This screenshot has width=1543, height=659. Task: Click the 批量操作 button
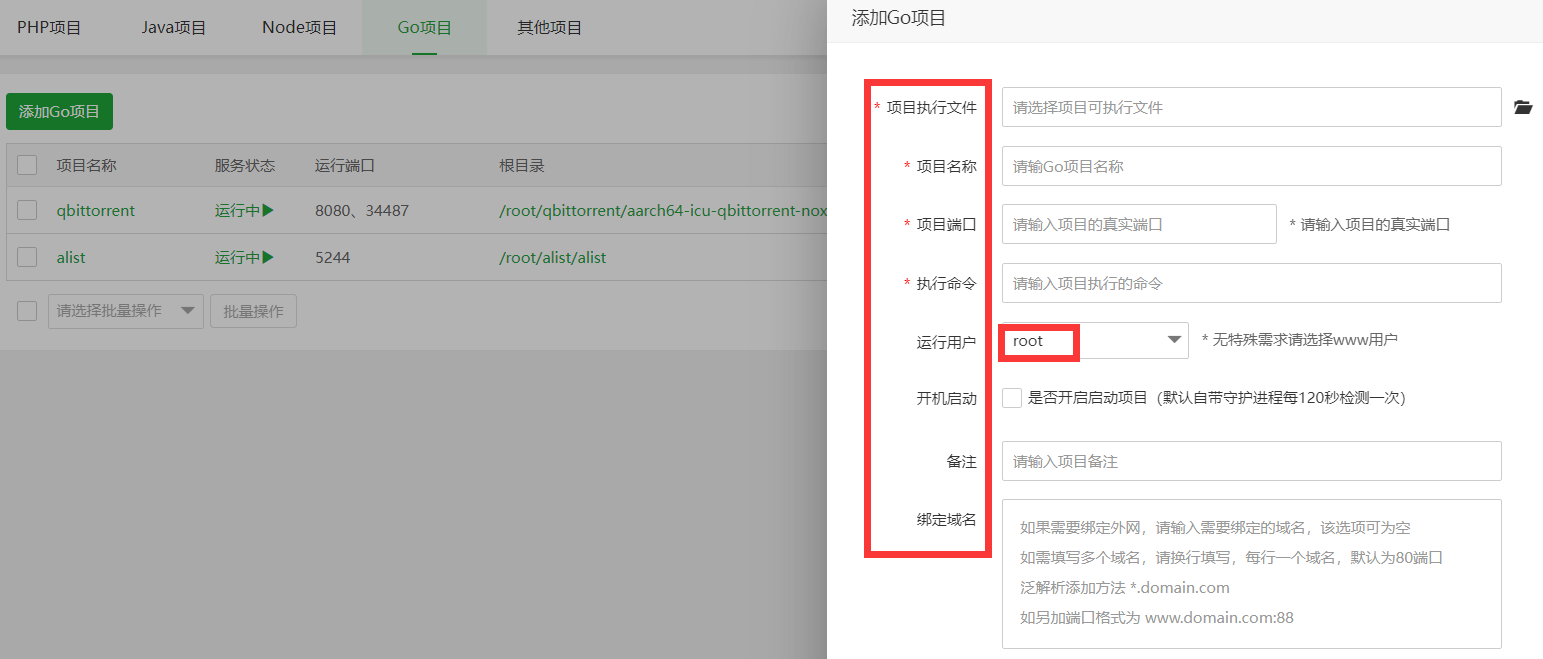pyautogui.click(x=253, y=310)
